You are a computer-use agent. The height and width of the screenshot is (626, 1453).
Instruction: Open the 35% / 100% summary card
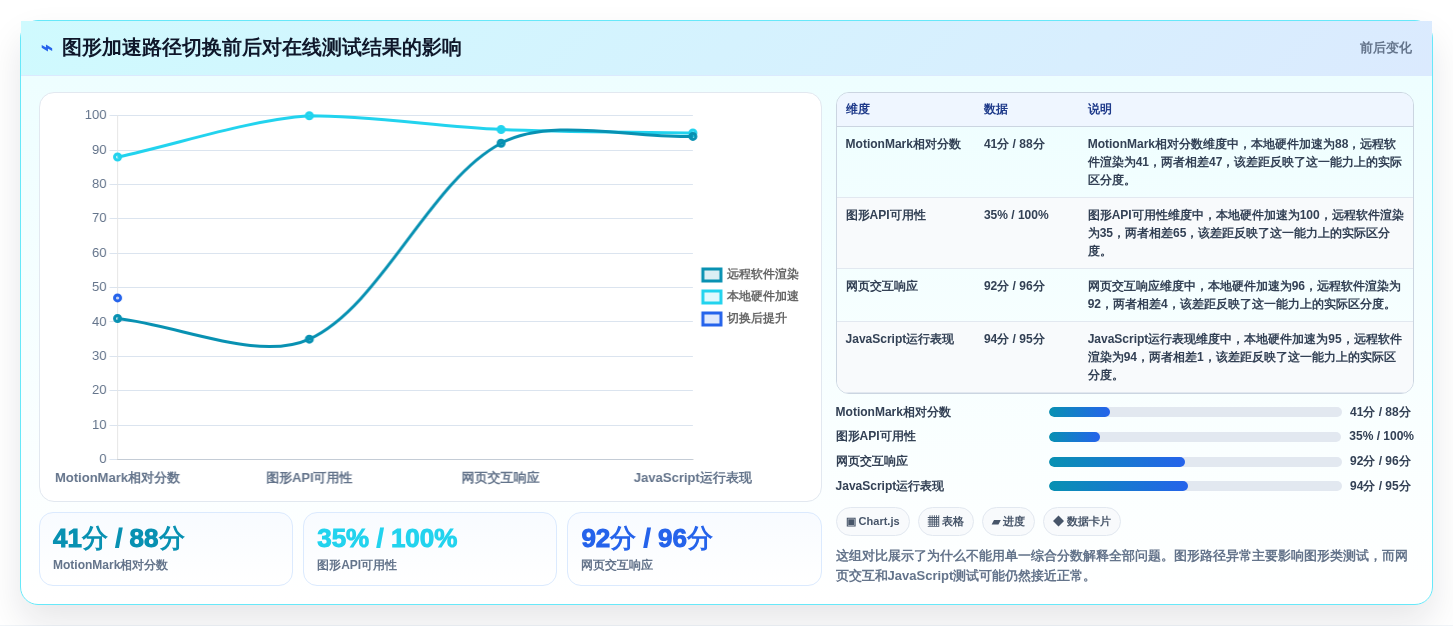tap(430, 549)
